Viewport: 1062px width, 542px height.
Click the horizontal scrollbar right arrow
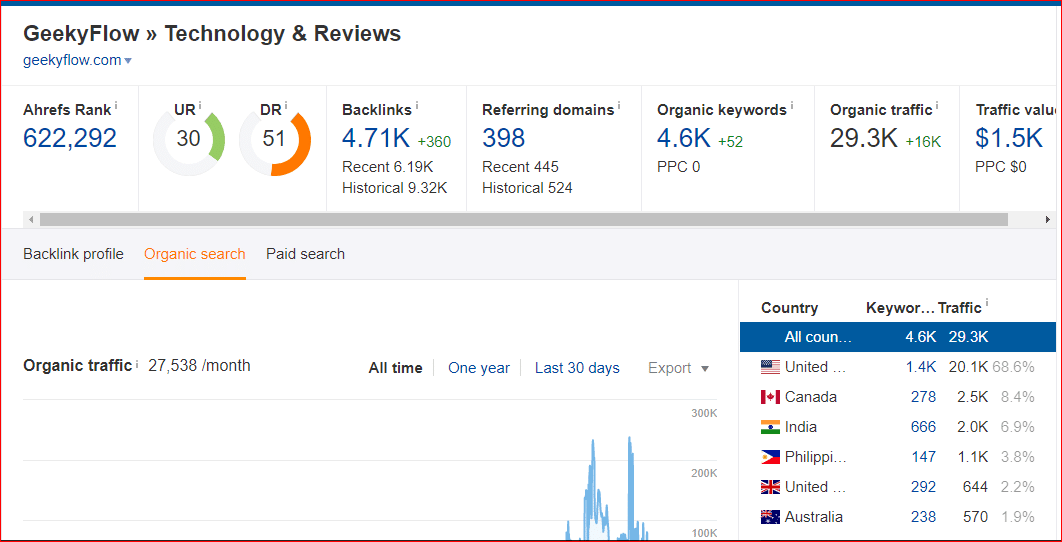1048,220
